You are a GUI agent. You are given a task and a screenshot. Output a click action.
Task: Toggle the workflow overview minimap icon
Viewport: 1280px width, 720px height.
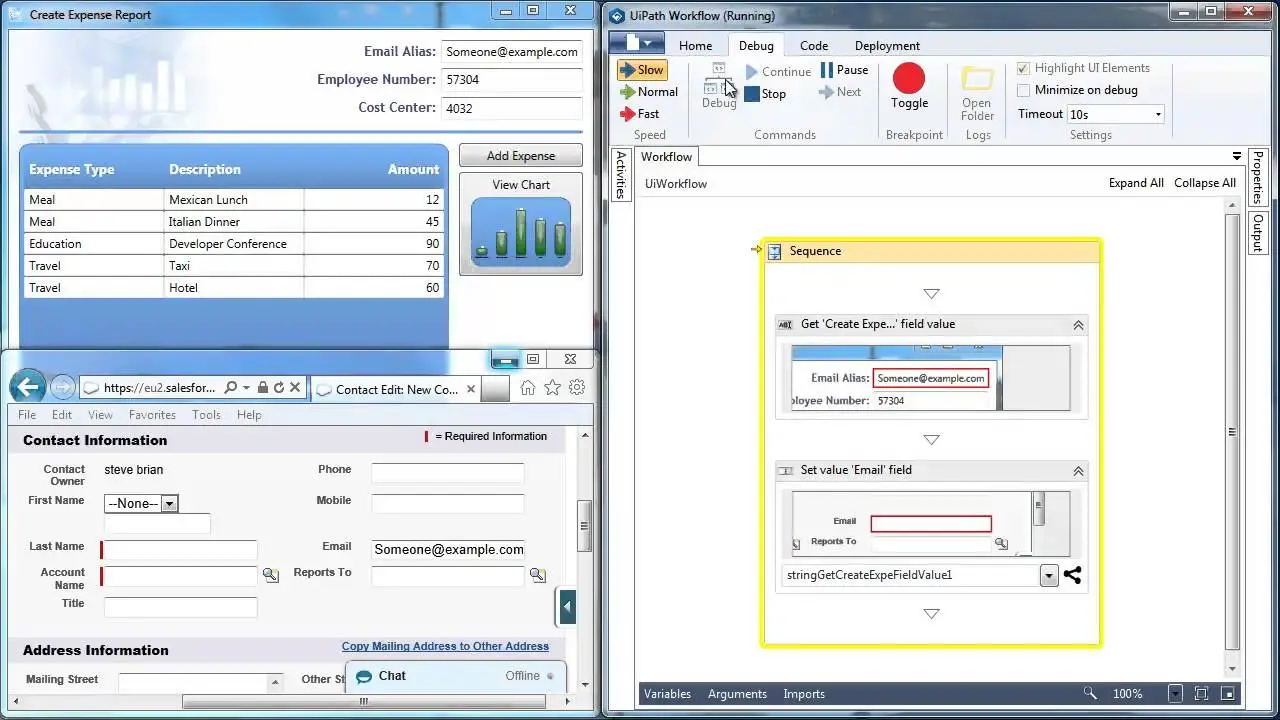[1229, 693]
